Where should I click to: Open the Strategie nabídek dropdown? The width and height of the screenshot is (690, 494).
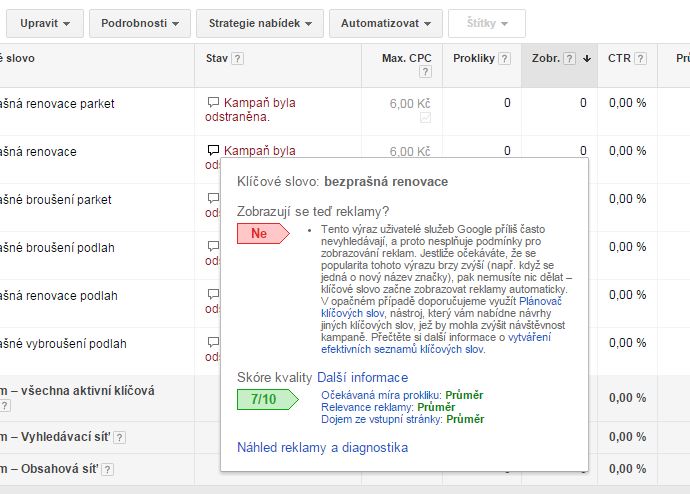tap(260, 23)
